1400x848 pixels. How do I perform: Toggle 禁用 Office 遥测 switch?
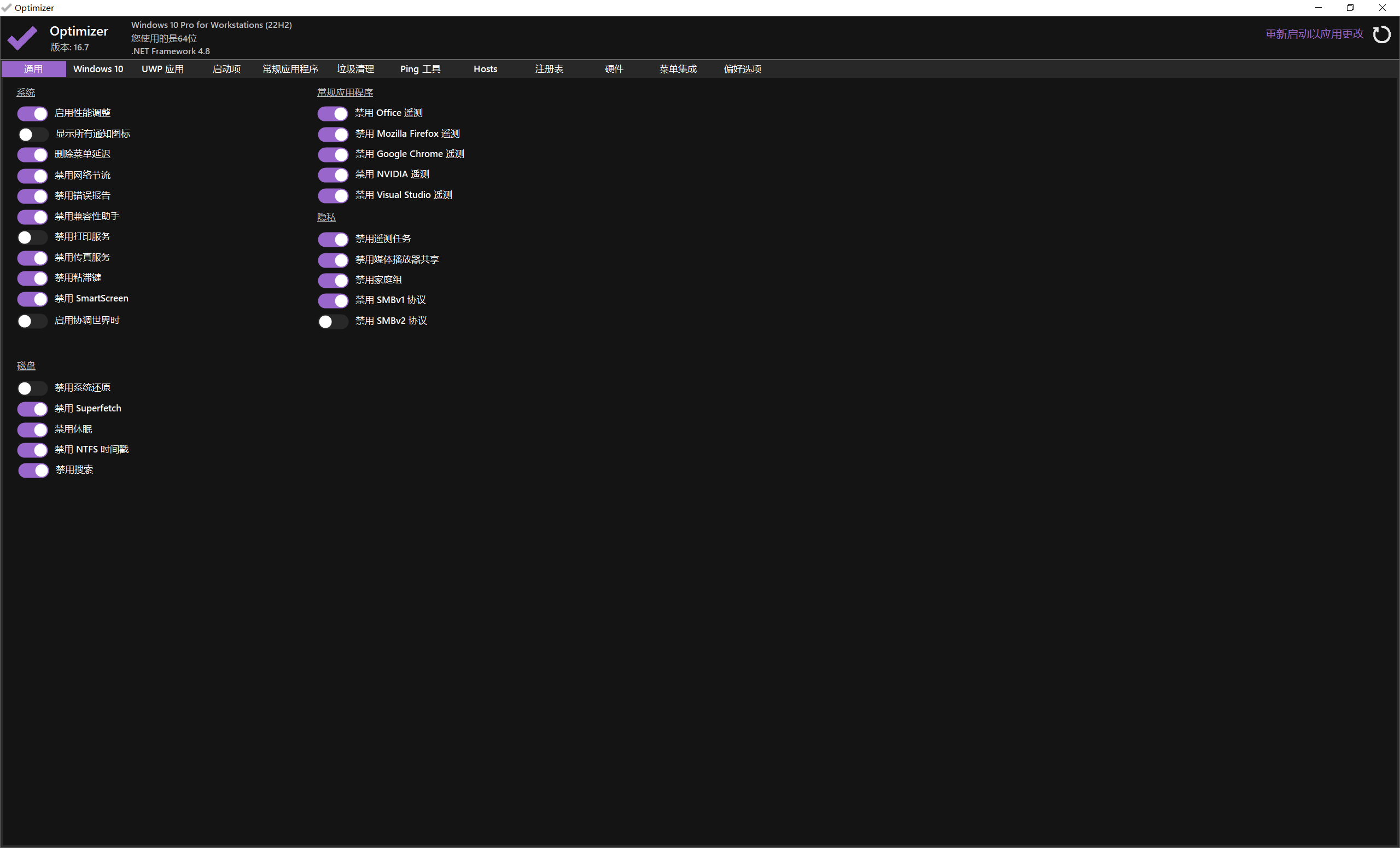[x=332, y=114]
